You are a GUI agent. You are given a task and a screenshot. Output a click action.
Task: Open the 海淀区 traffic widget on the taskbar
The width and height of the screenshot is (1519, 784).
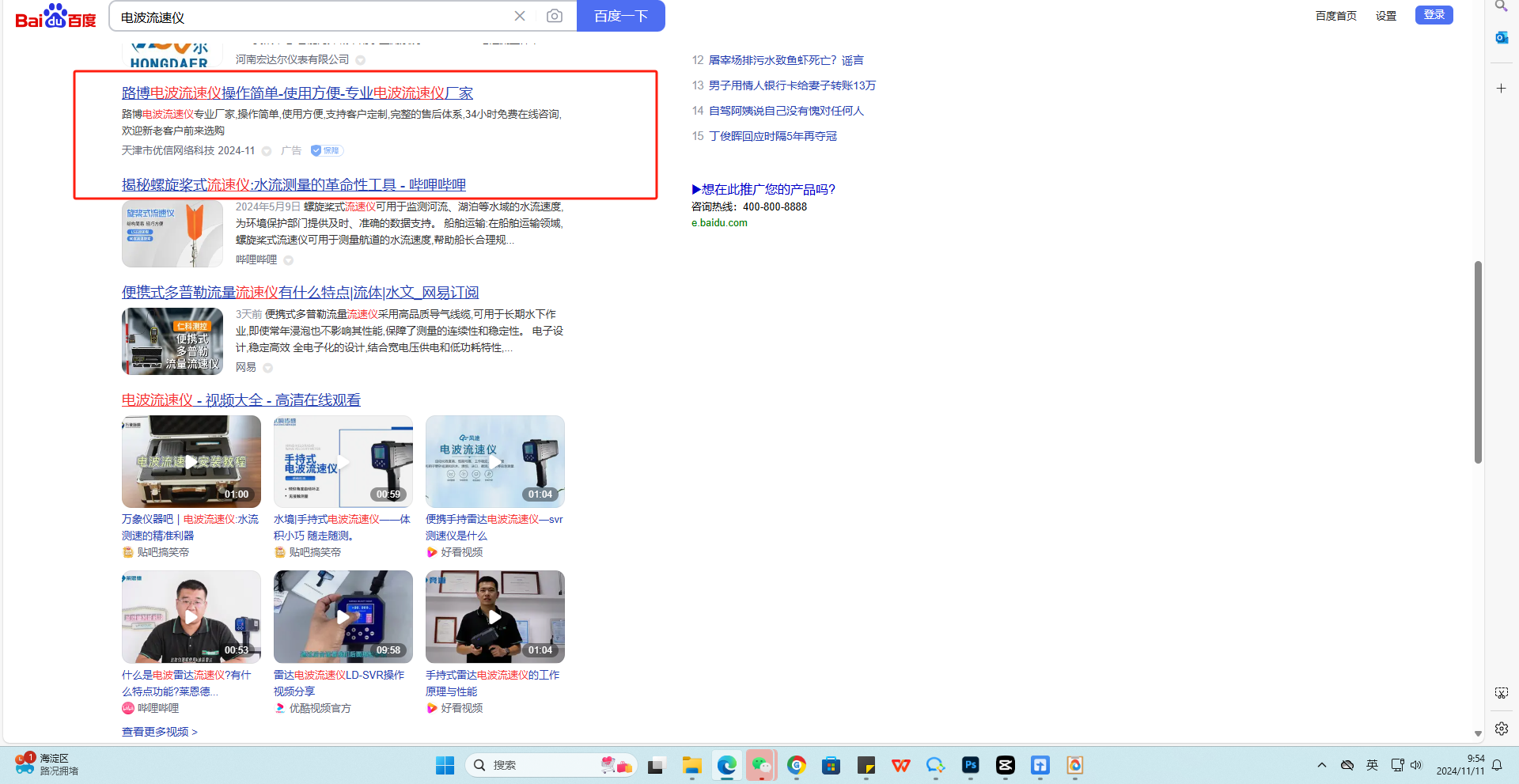coord(47,764)
